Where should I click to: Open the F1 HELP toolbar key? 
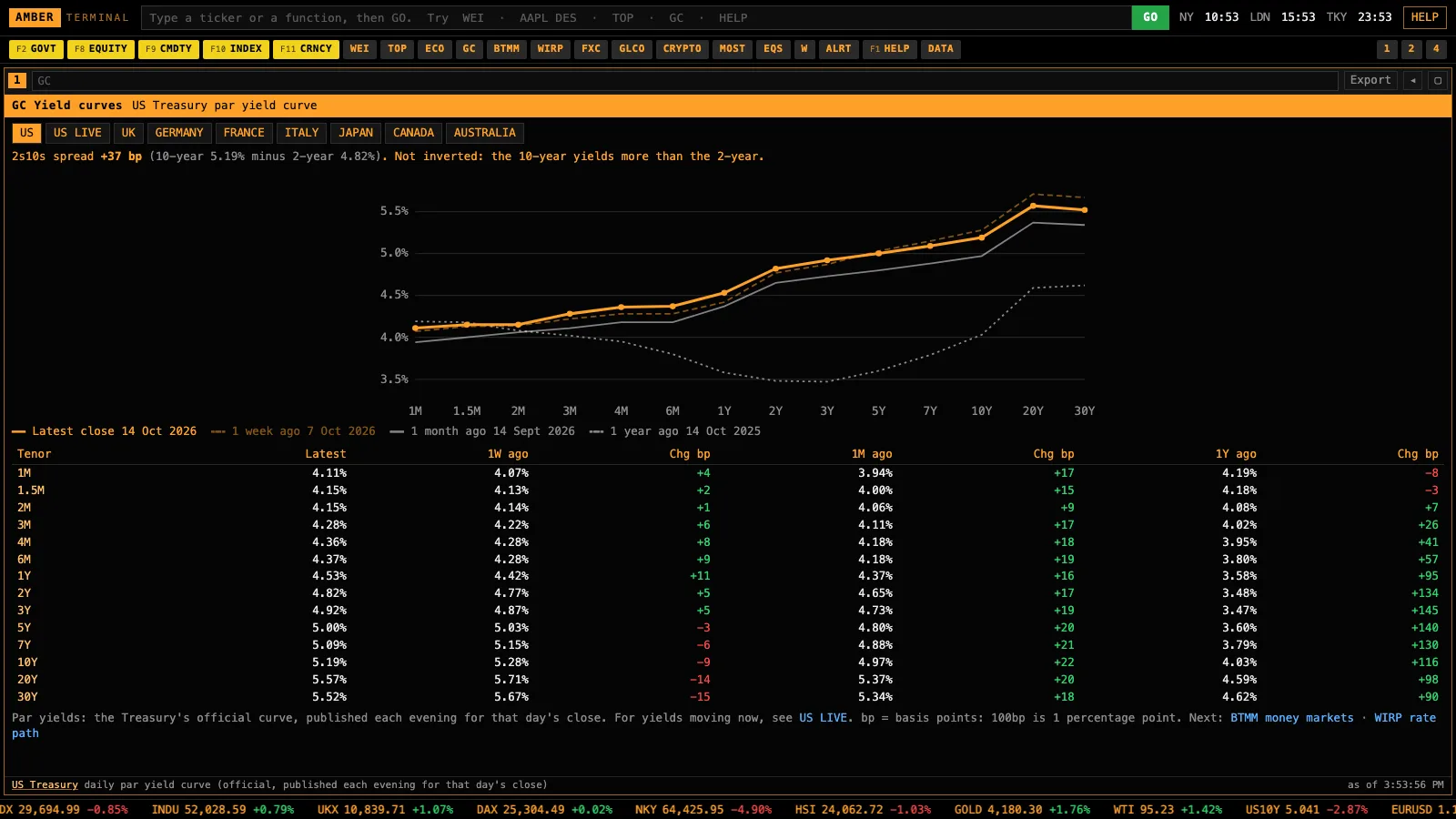tap(890, 49)
